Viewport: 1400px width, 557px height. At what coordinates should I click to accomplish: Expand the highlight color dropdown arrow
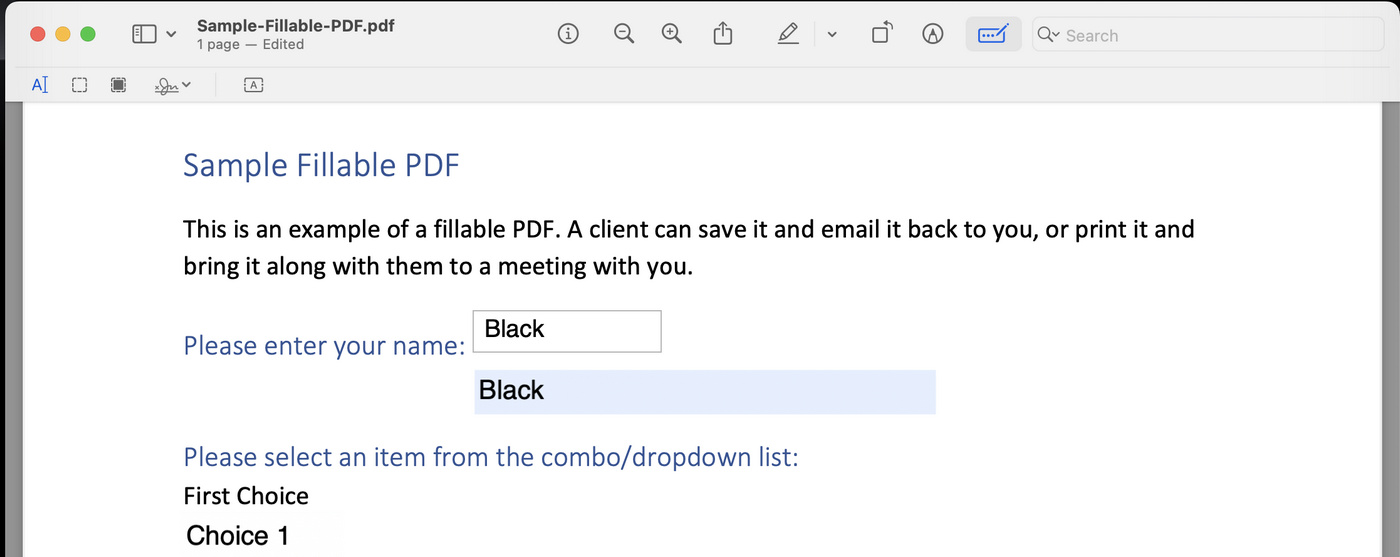[832, 35]
